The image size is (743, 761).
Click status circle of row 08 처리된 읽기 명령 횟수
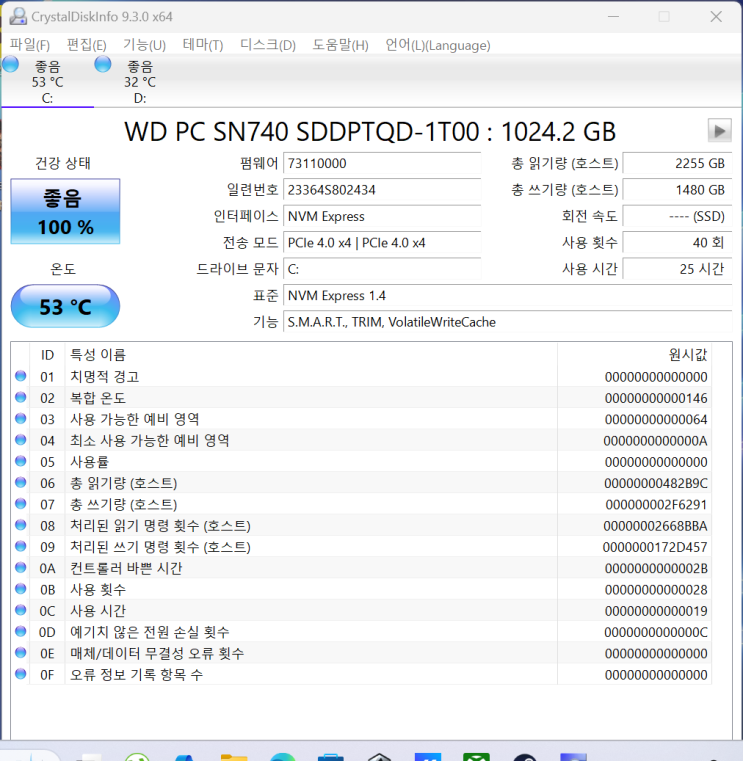tap(20, 525)
